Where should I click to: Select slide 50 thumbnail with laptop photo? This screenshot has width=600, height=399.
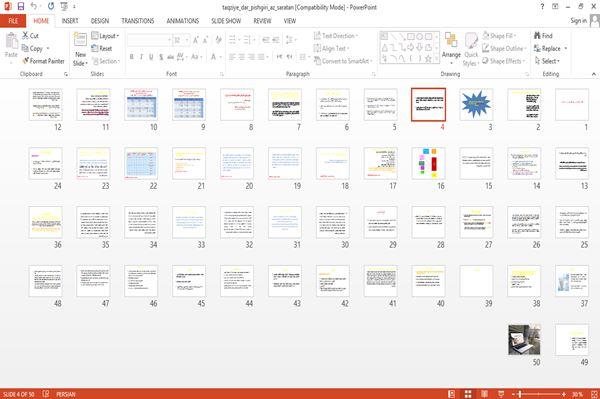point(524,340)
